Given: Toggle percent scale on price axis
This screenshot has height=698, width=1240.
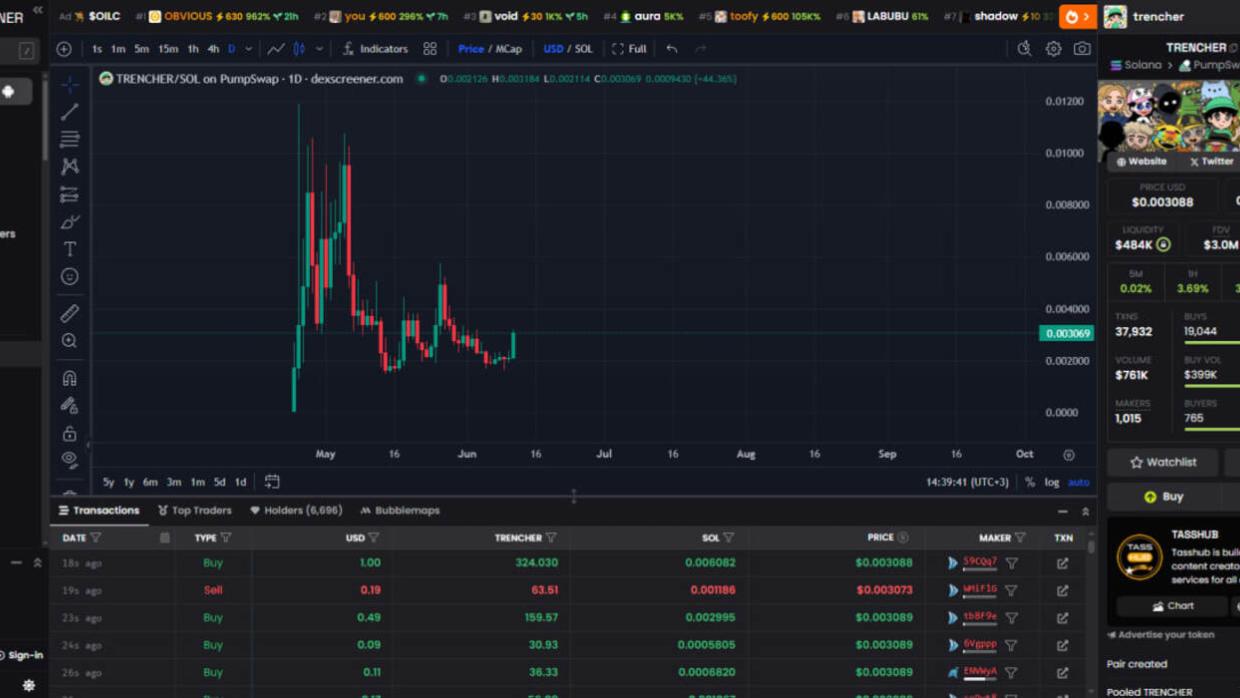Looking at the screenshot, I should point(1030,482).
